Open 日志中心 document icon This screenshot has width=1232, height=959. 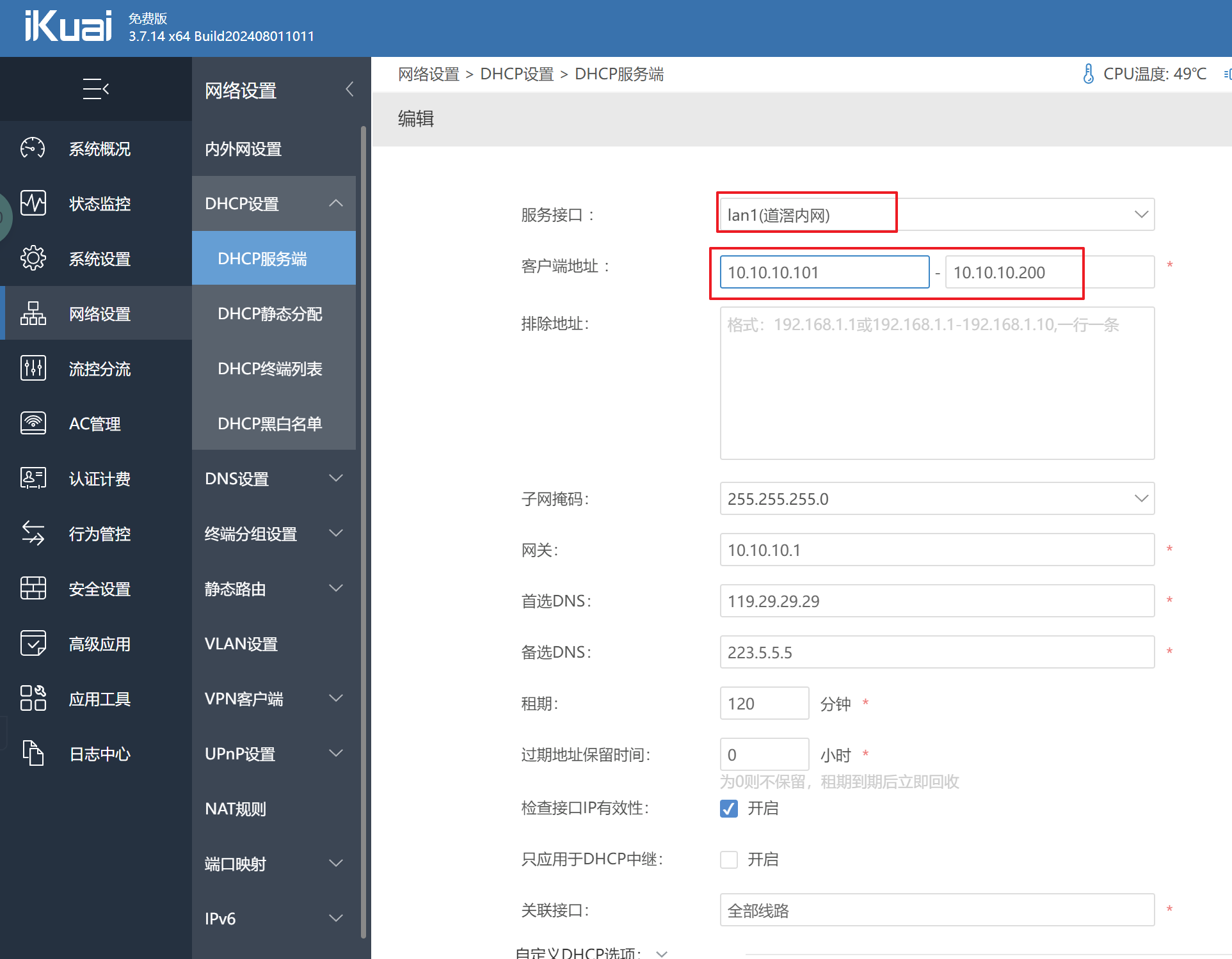click(33, 754)
